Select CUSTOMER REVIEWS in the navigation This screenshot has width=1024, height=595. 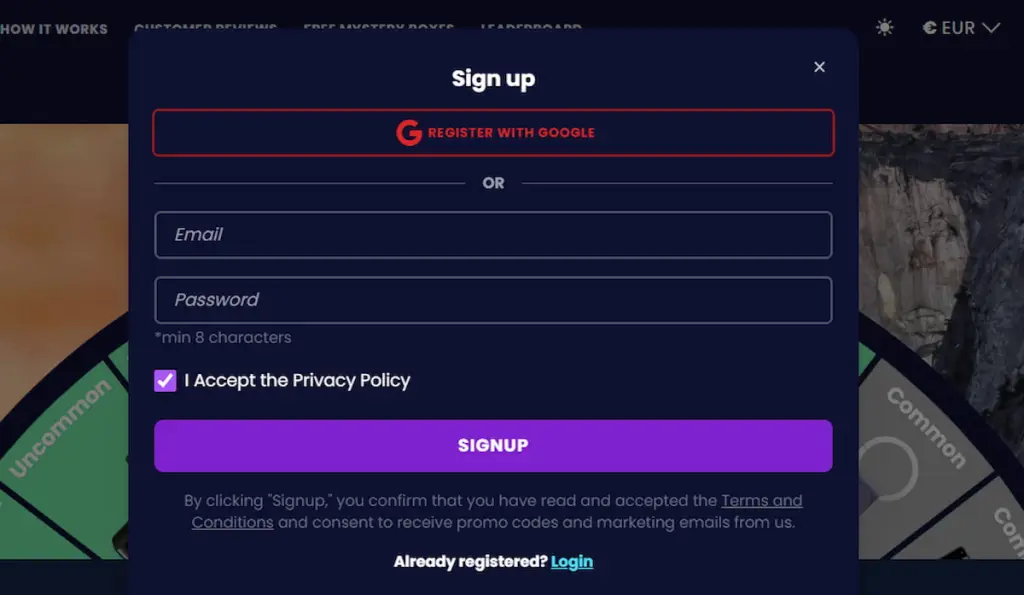tap(207, 29)
